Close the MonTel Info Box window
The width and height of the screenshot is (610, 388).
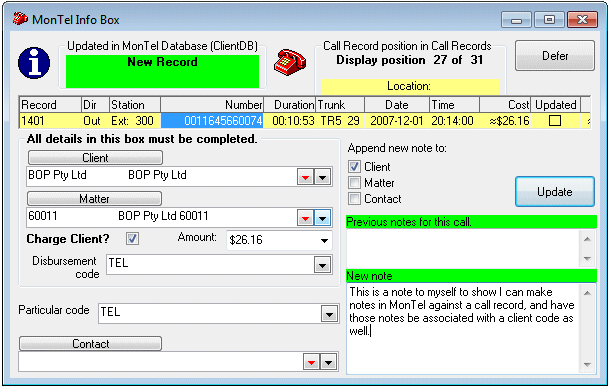coord(582,19)
